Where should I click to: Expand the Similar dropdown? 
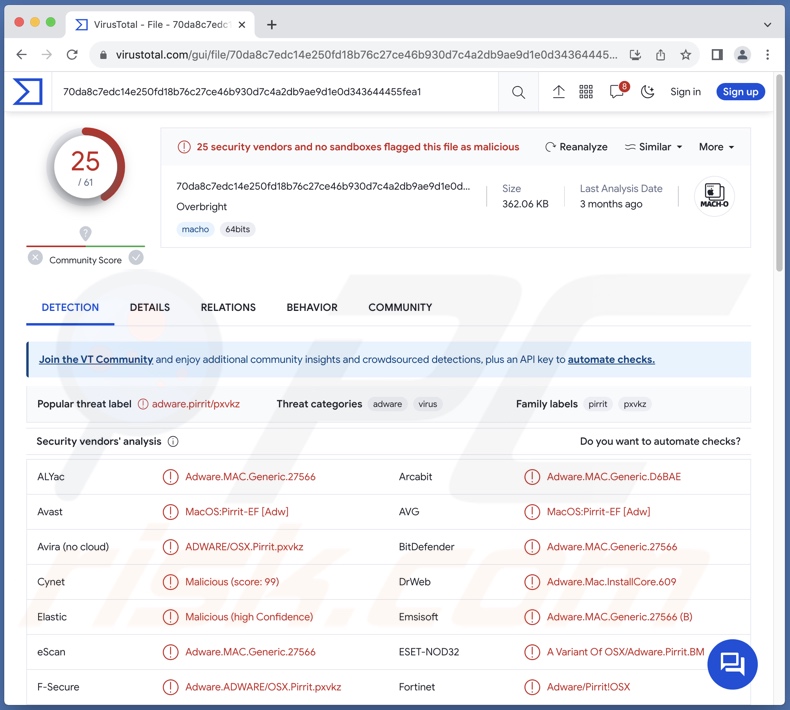point(653,147)
